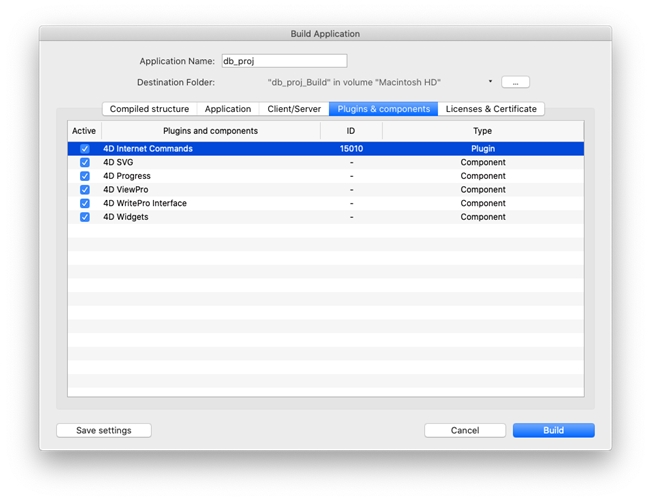
Task: Switch to the Compiled structure tab
Action: [149, 109]
